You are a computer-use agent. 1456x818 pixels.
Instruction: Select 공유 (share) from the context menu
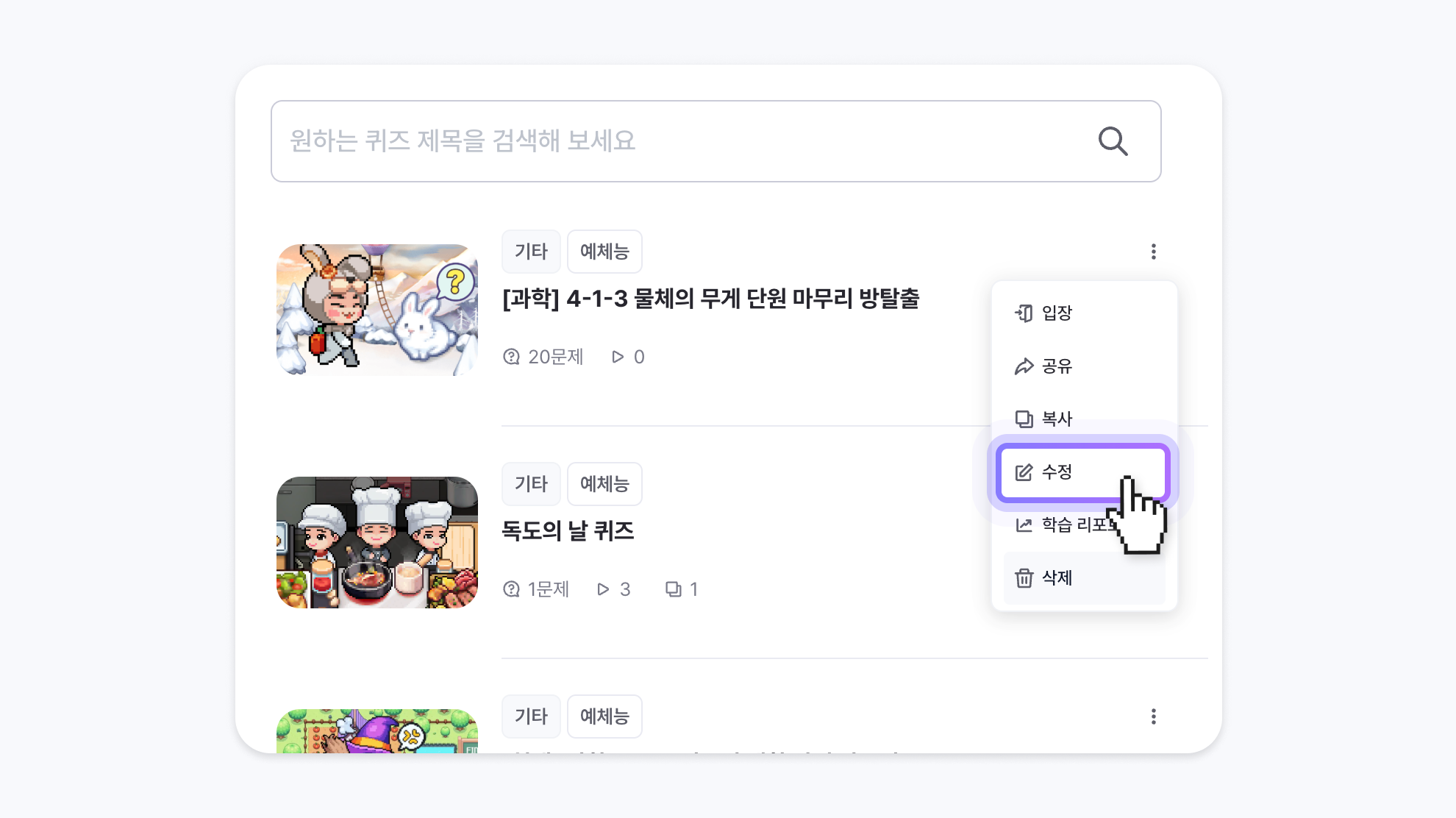[x=1085, y=366]
